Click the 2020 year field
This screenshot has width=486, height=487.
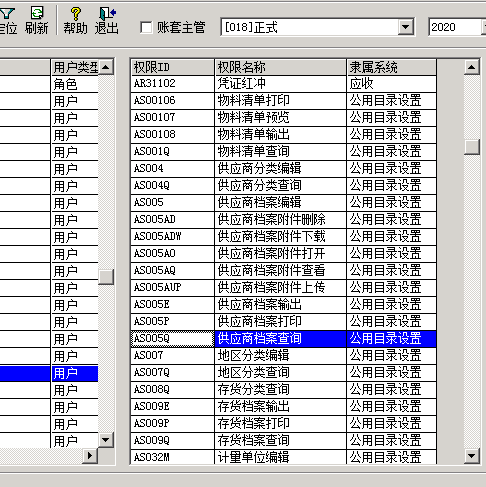pos(455,27)
